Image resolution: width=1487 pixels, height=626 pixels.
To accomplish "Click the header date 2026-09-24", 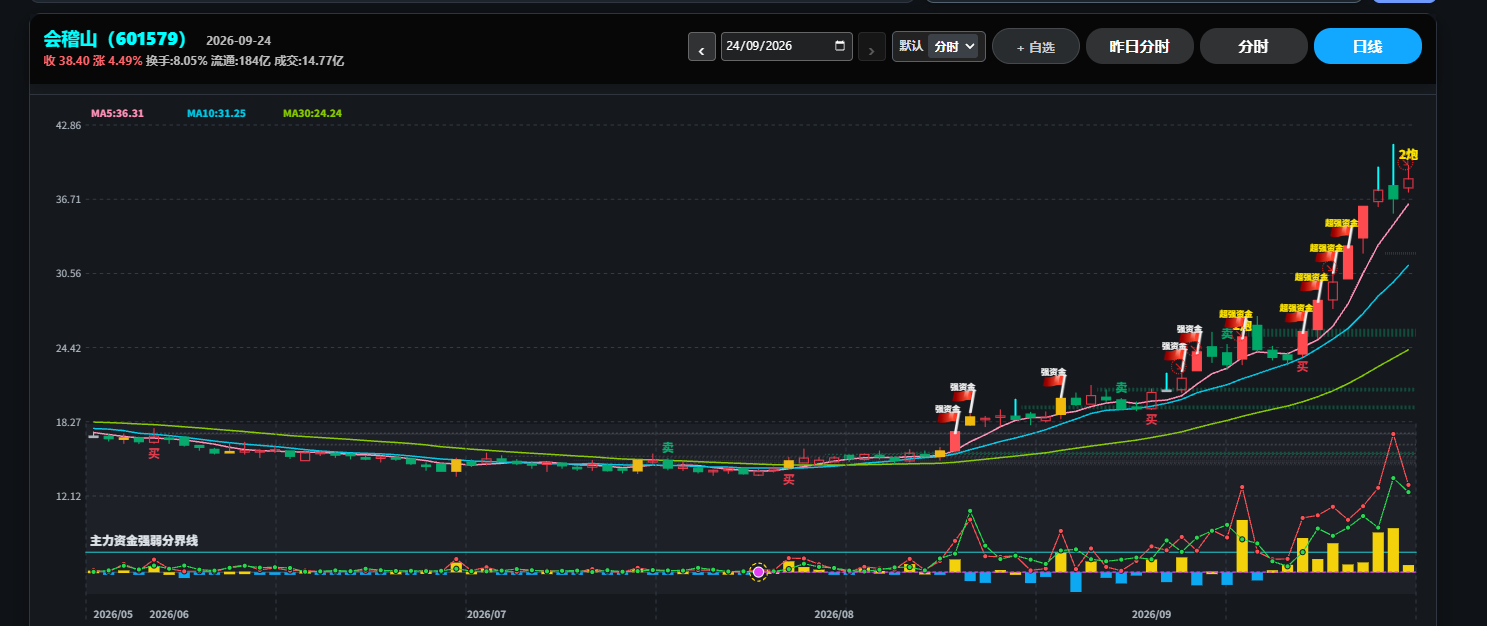I will coord(238,41).
